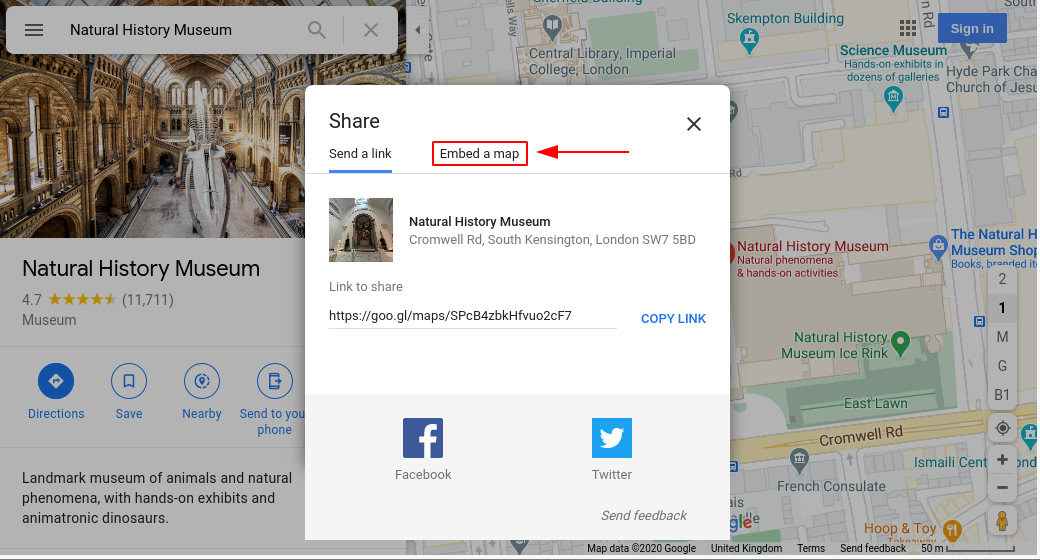This screenshot has height=560, width=1040.
Task: Click the Nearby icon
Action: coord(202,381)
